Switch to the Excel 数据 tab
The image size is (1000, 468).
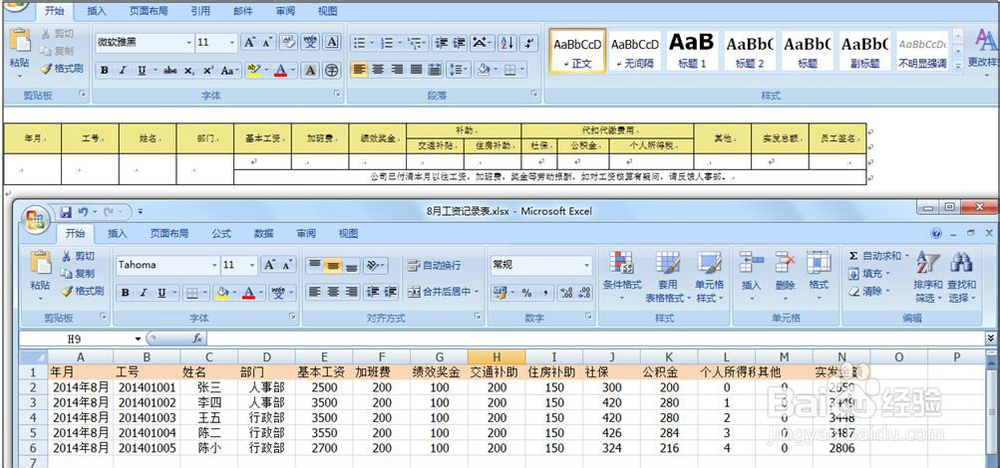(263, 233)
